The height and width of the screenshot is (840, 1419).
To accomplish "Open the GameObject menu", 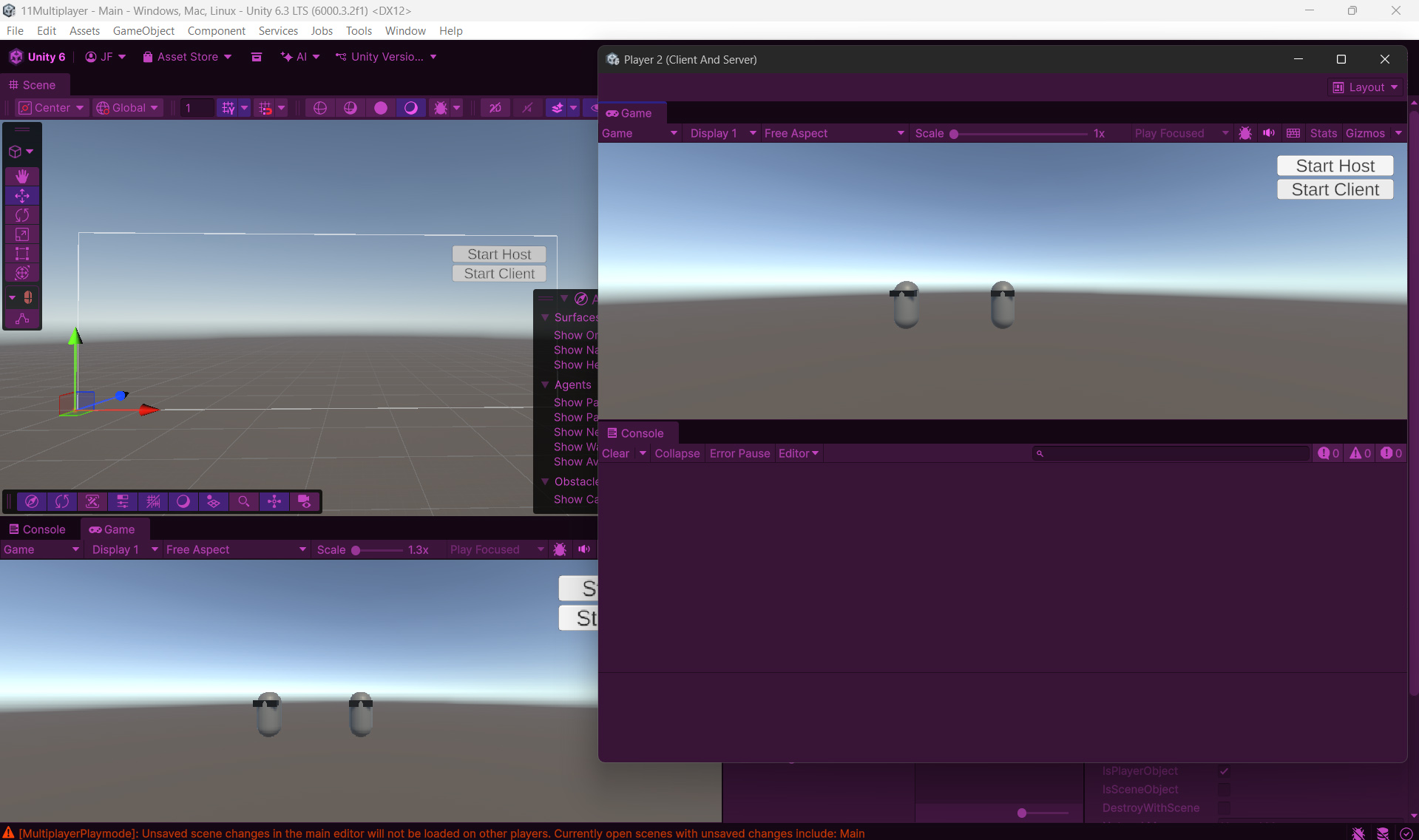I will pos(143,30).
